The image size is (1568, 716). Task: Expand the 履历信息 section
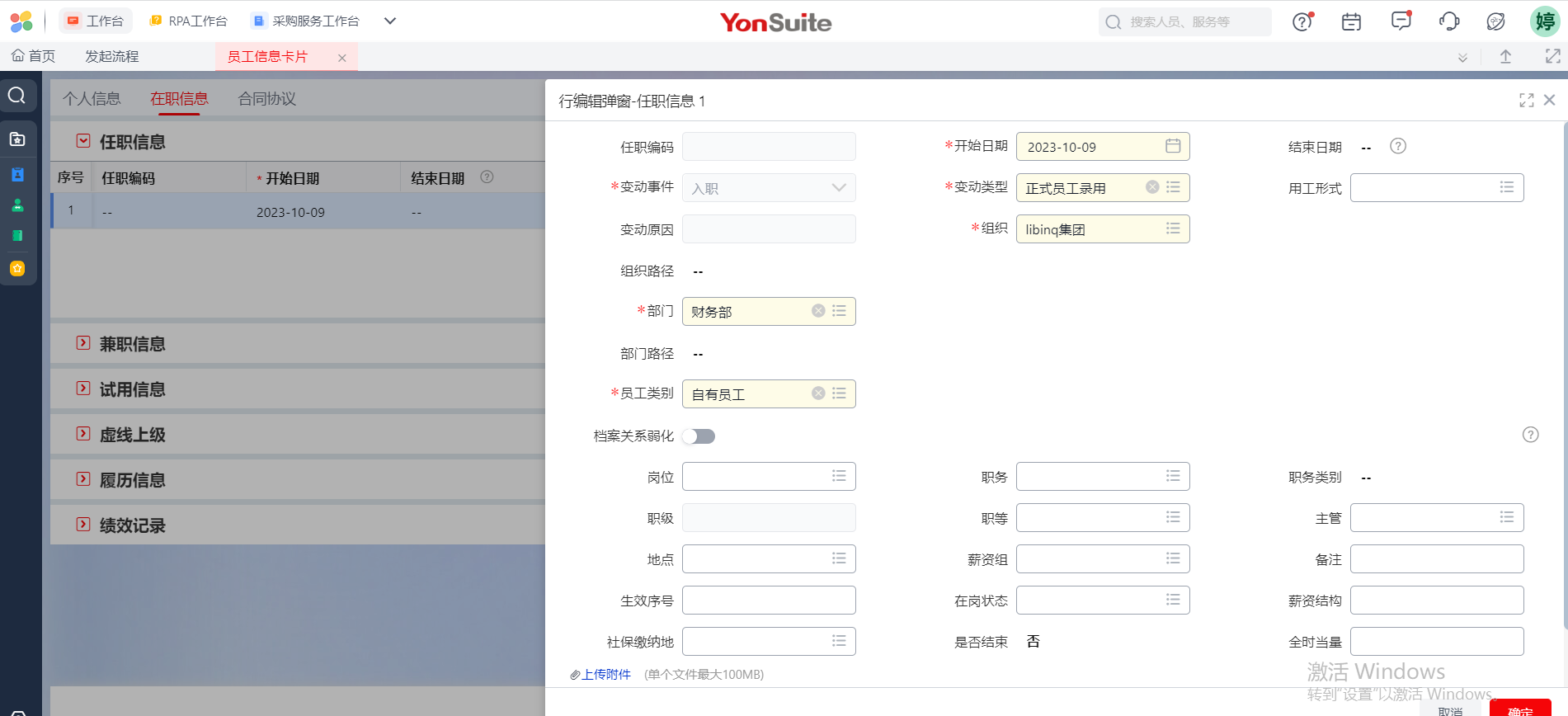(83, 479)
